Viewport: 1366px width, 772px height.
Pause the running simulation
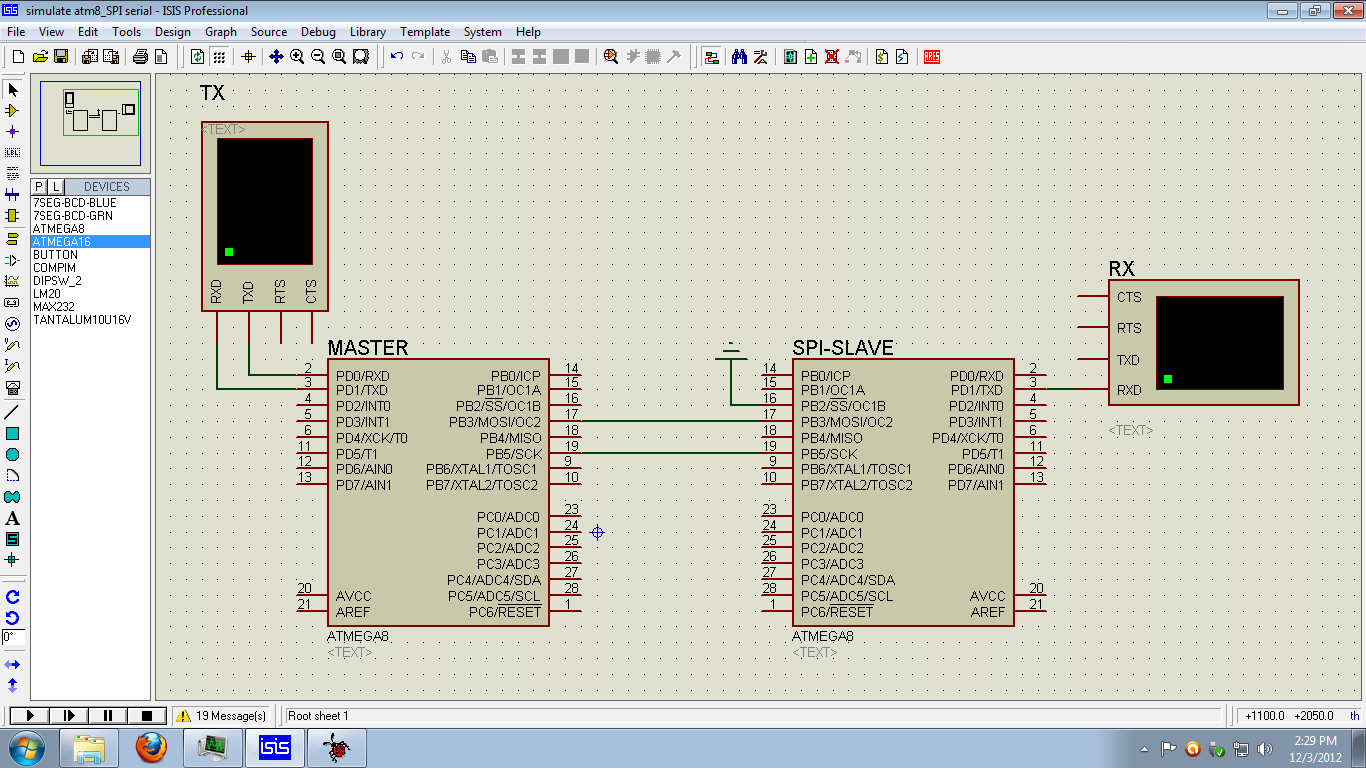point(106,715)
